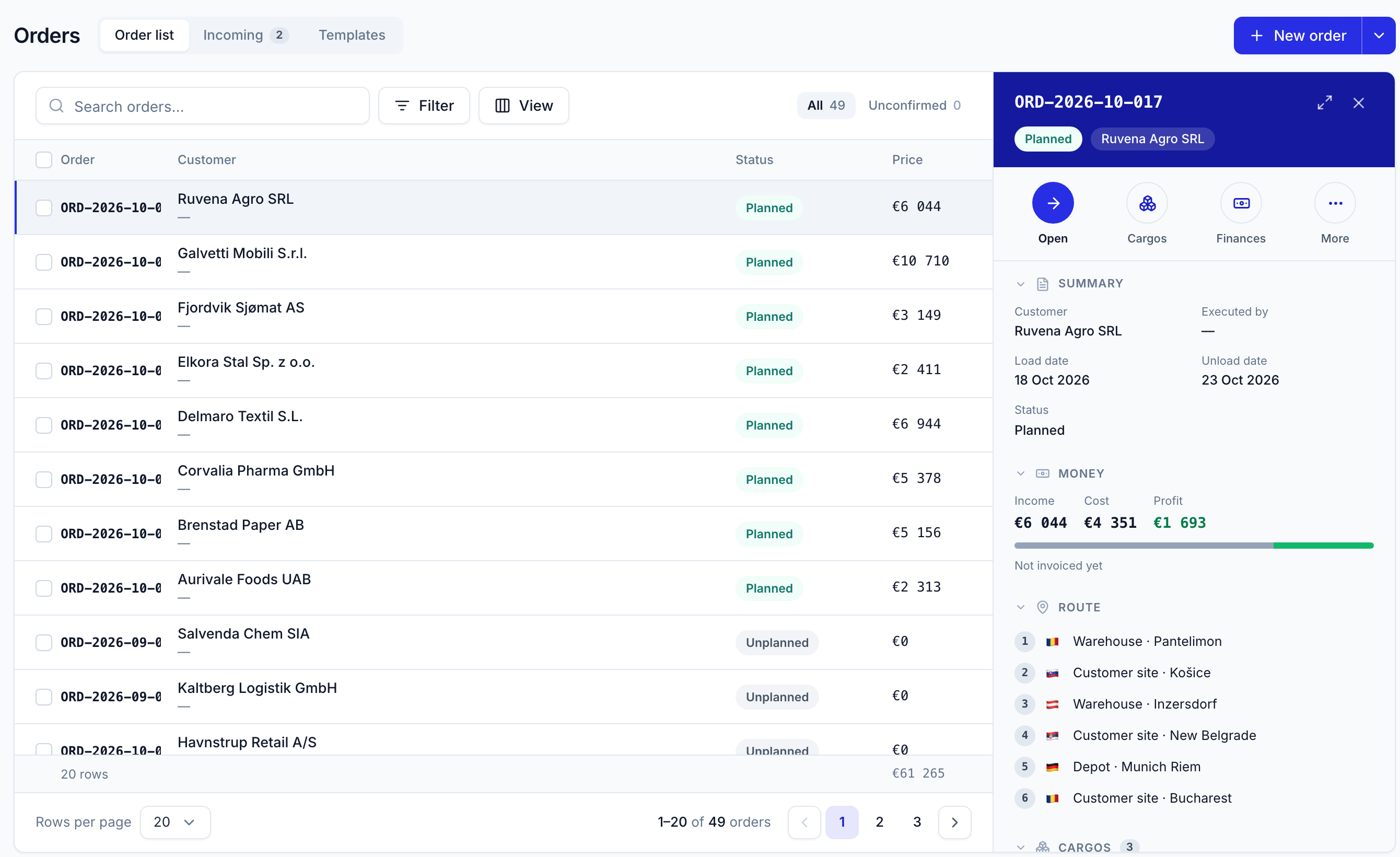Open the Finances quick action

coord(1241,203)
